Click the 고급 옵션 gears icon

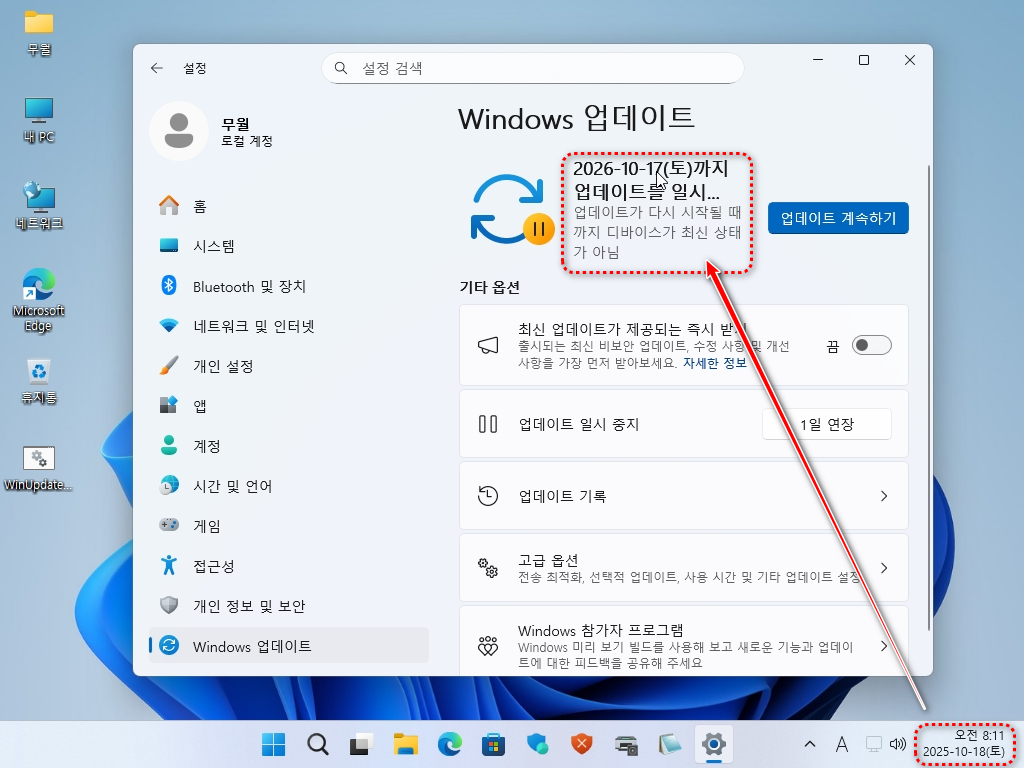point(488,568)
